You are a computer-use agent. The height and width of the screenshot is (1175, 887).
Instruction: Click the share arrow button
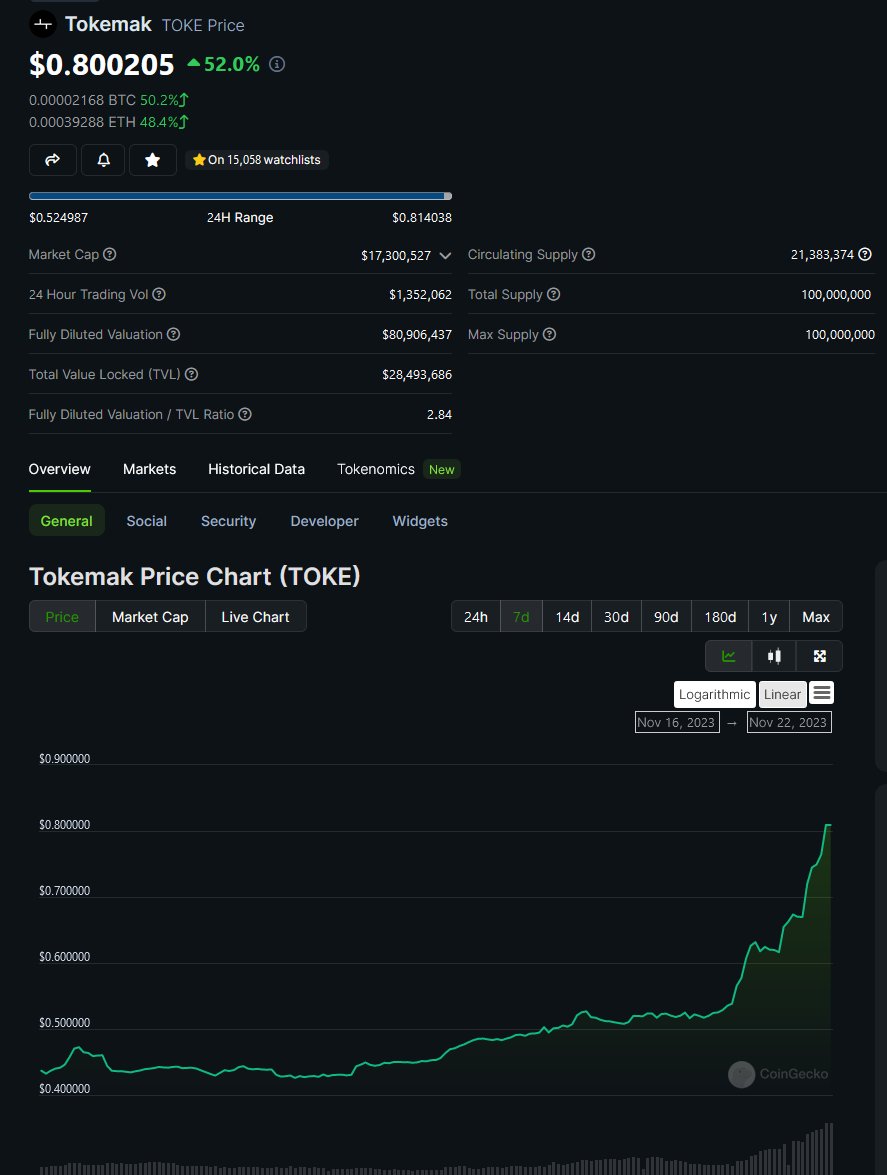coord(52,160)
